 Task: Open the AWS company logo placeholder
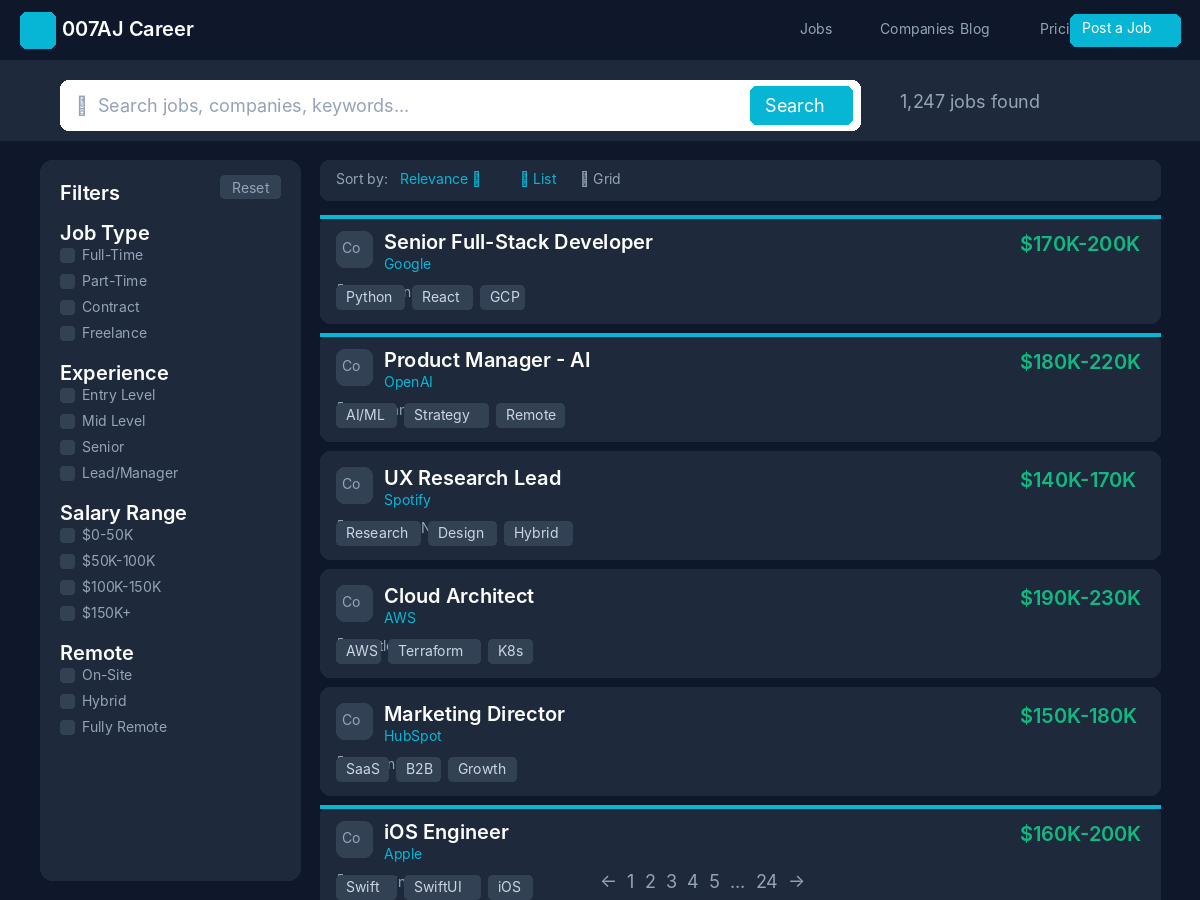click(354, 603)
